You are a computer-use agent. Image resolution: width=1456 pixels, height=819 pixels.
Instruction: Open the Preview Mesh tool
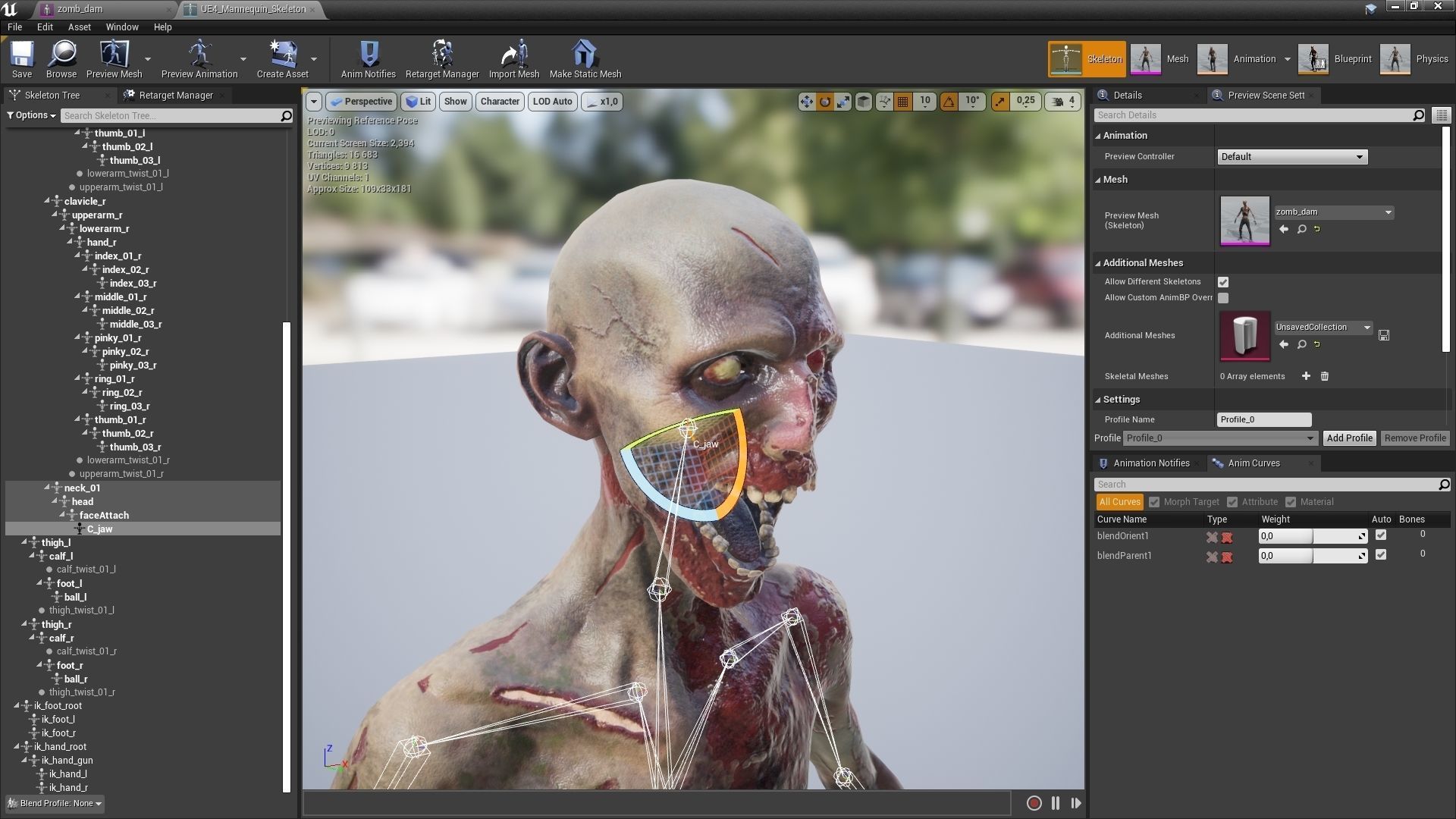coord(115,59)
